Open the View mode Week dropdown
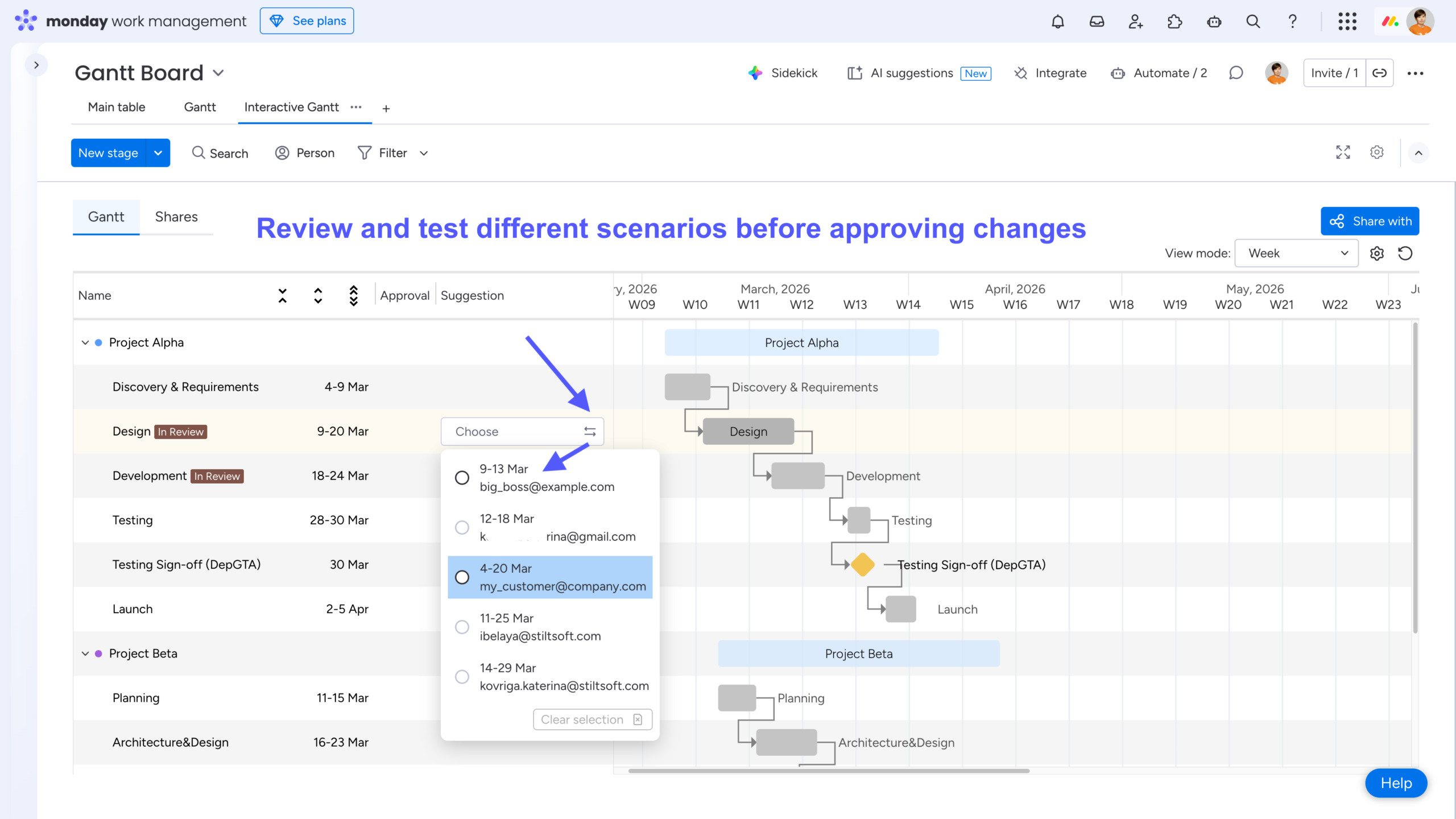 pyautogui.click(x=1296, y=253)
